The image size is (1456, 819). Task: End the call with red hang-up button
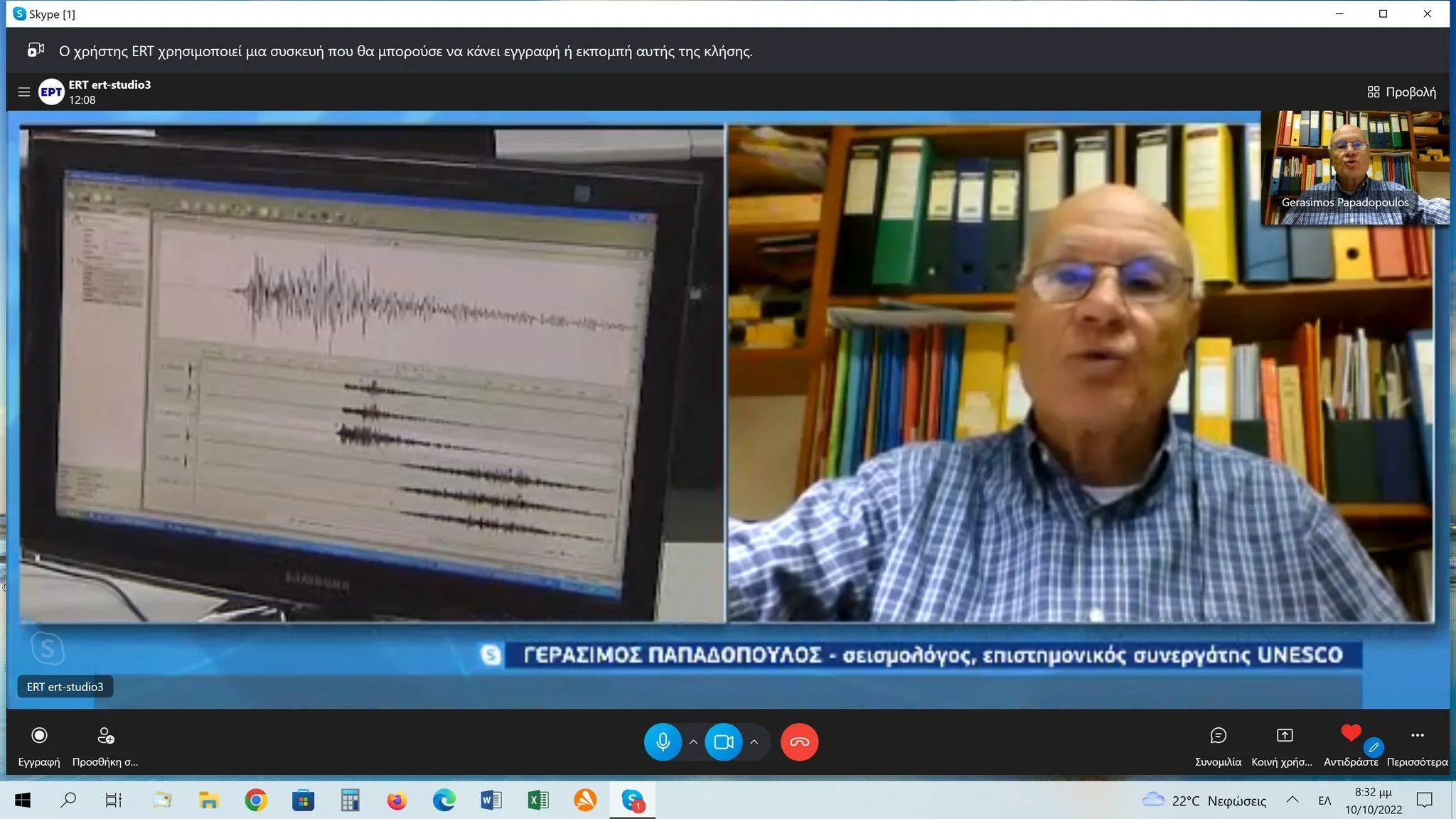799,742
